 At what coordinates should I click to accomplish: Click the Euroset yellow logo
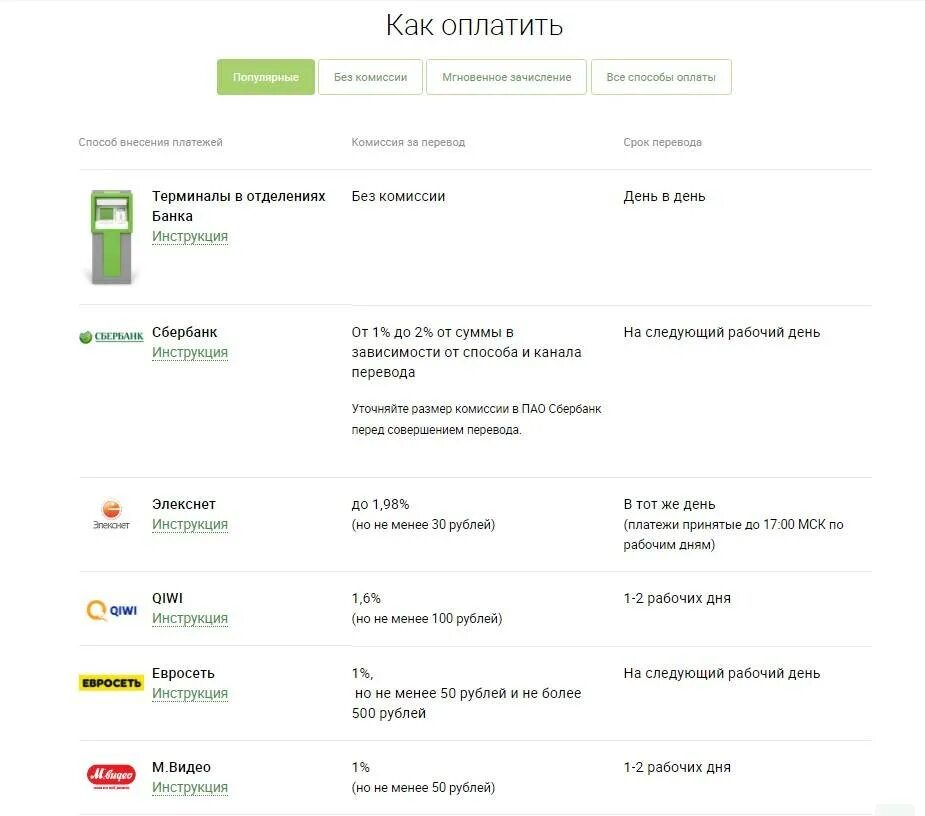(x=111, y=683)
